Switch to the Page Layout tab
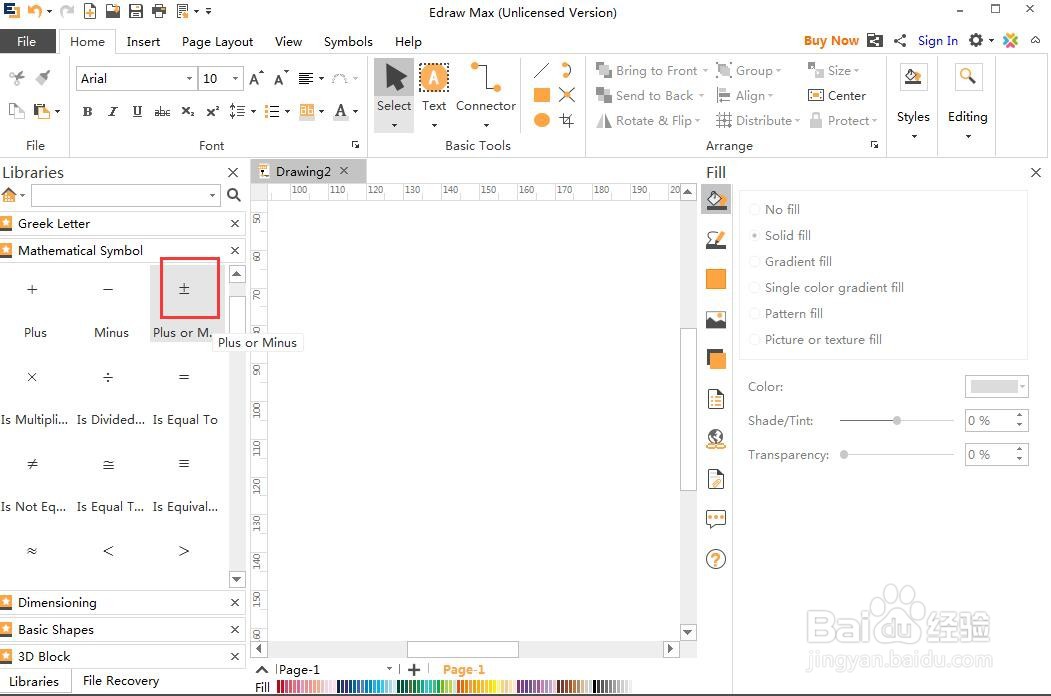Image resolution: width=1051 pixels, height=696 pixels. click(x=217, y=42)
